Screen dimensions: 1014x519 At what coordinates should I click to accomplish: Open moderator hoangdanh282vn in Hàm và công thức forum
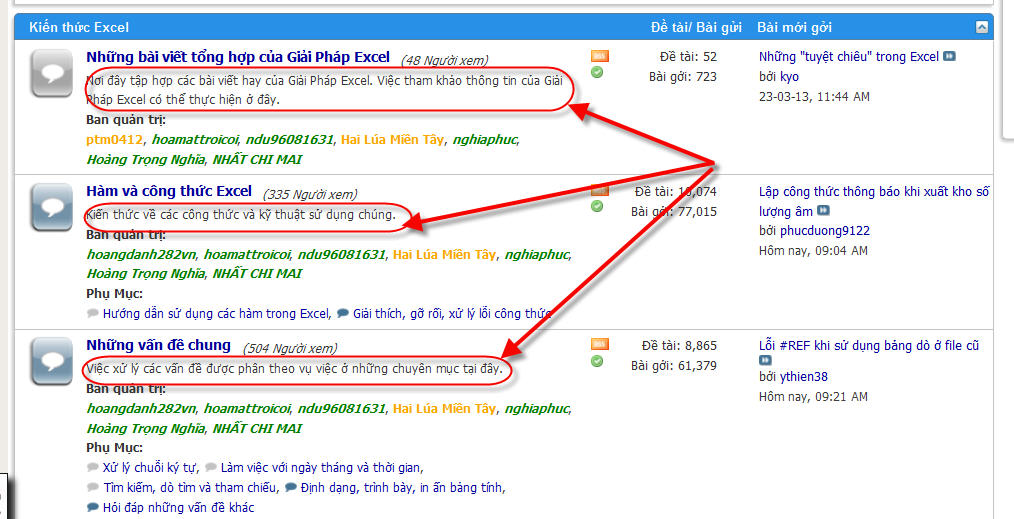[x=141, y=255]
